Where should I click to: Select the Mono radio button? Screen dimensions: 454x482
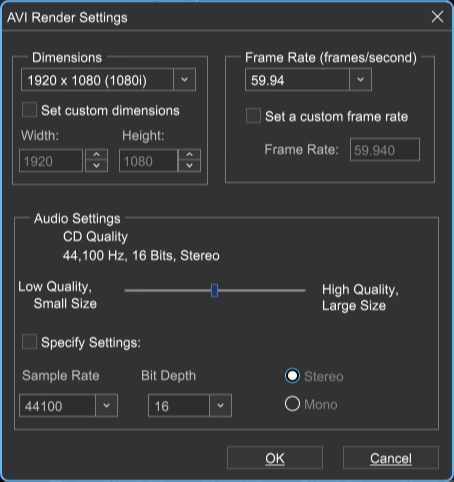coord(292,404)
